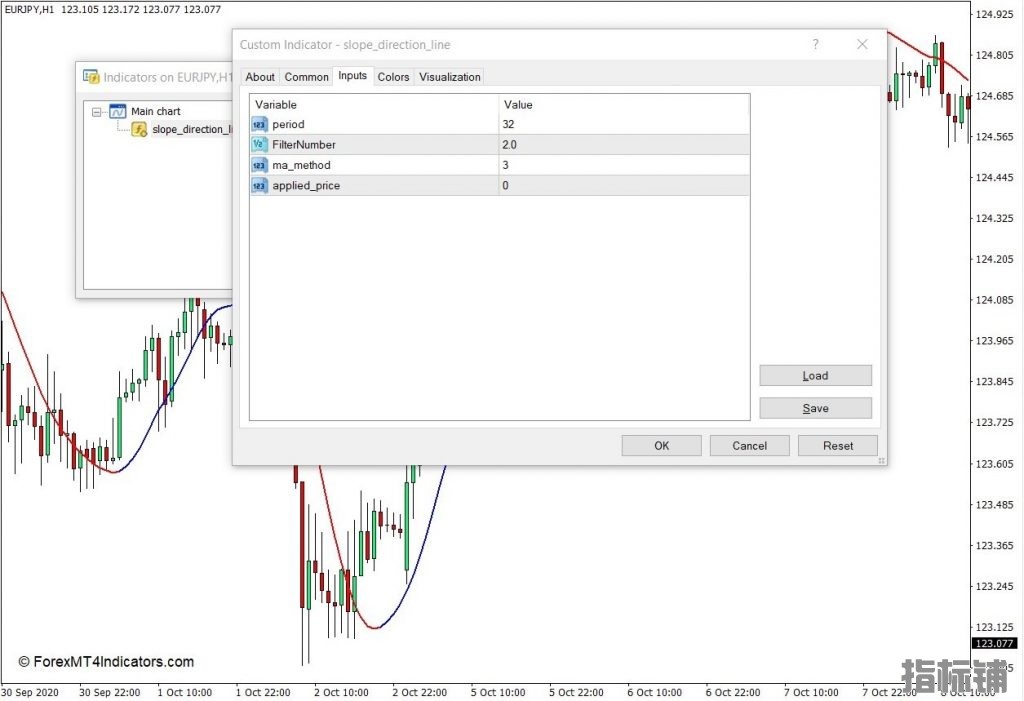Click the applied_price integer icon
The image size is (1024, 701).
point(259,186)
